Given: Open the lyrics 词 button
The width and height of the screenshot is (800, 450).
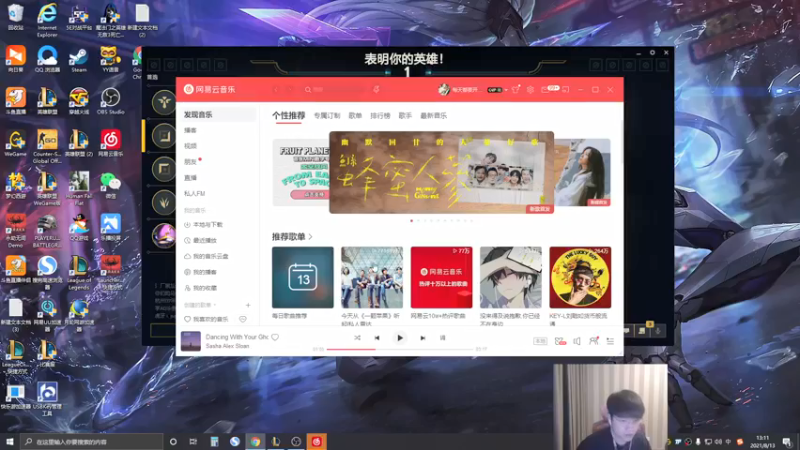Looking at the screenshot, I should (442, 338).
